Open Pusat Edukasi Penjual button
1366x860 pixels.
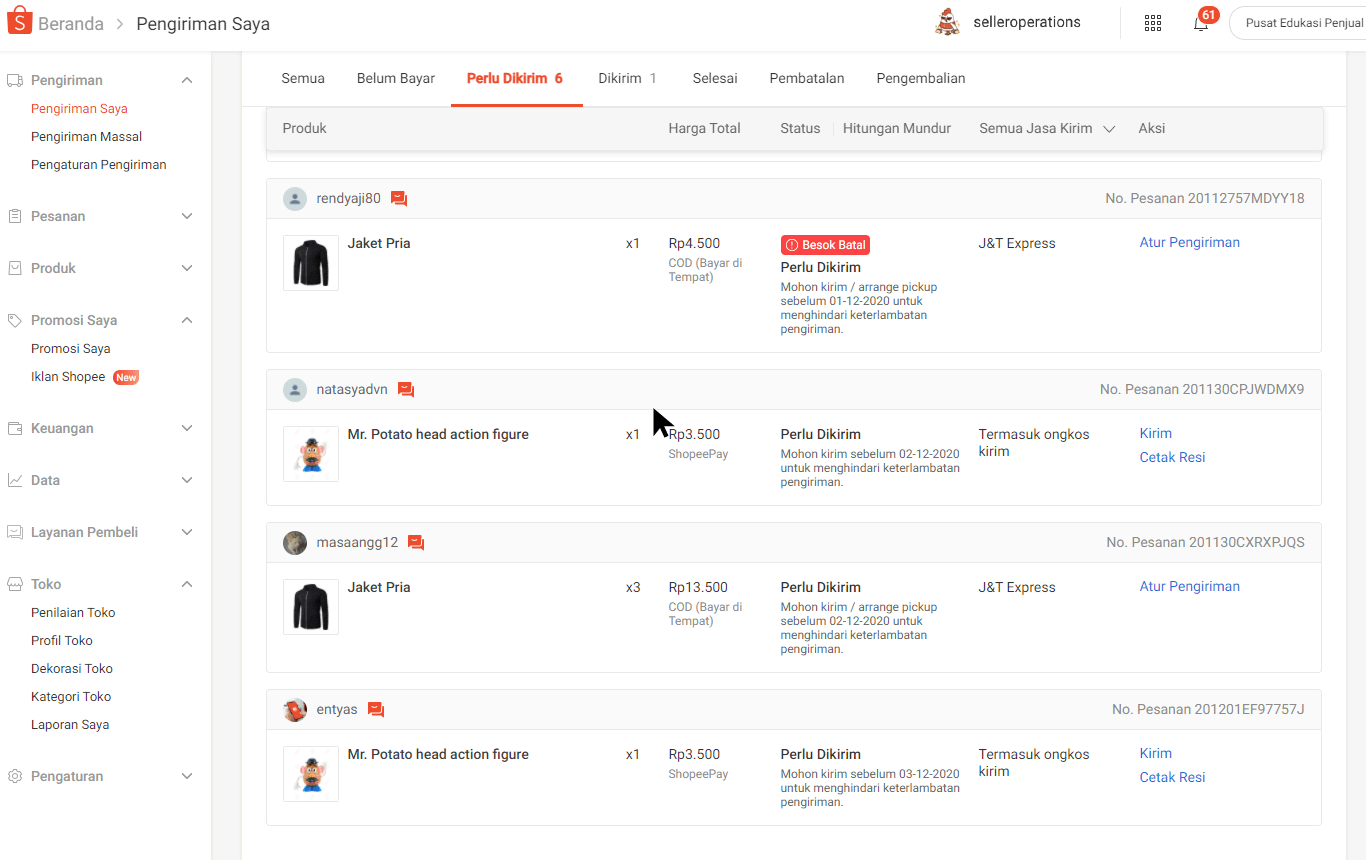point(1300,23)
